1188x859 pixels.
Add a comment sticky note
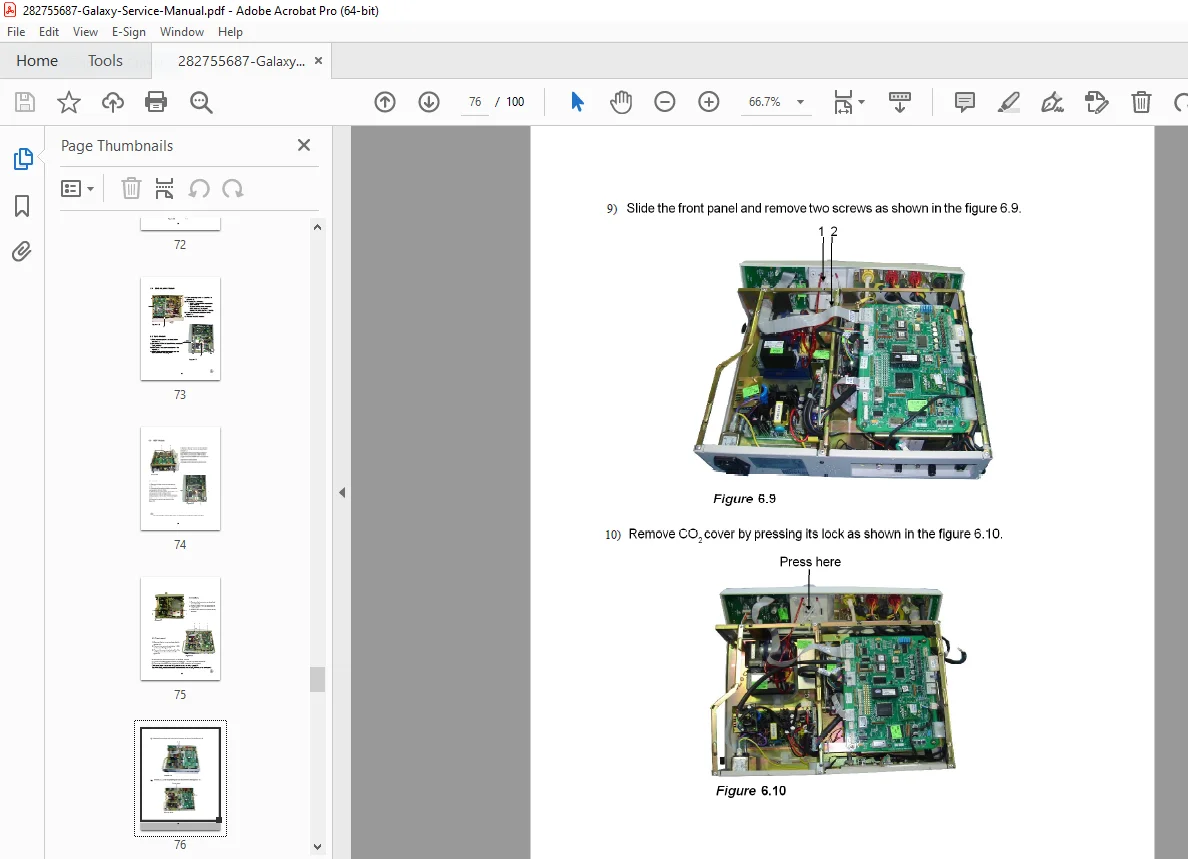click(x=964, y=102)
